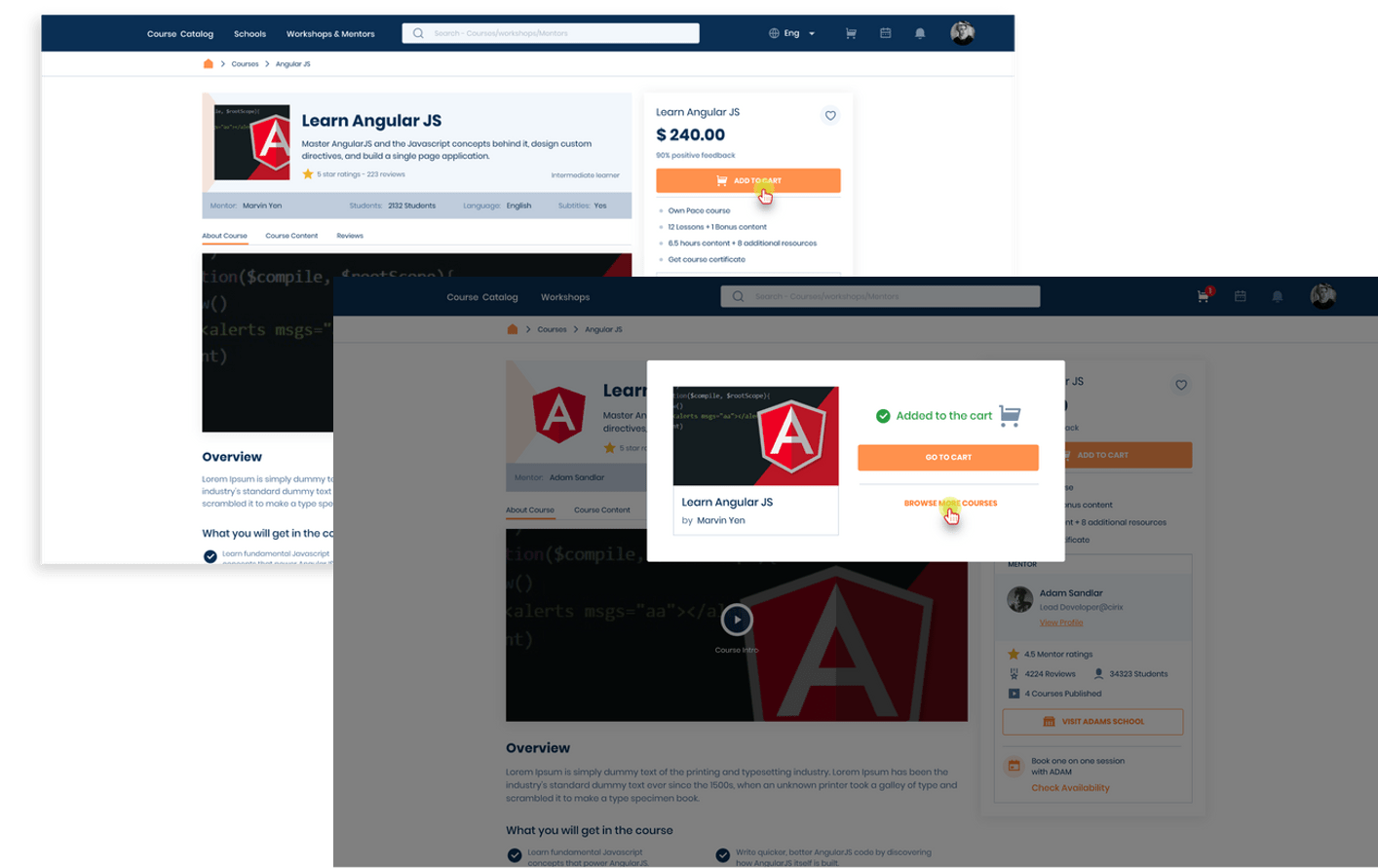The image size is (1378, 868).
Task: Click mentor Adam Sandlar's avatar photo
Action: (x=1019, y=601)
